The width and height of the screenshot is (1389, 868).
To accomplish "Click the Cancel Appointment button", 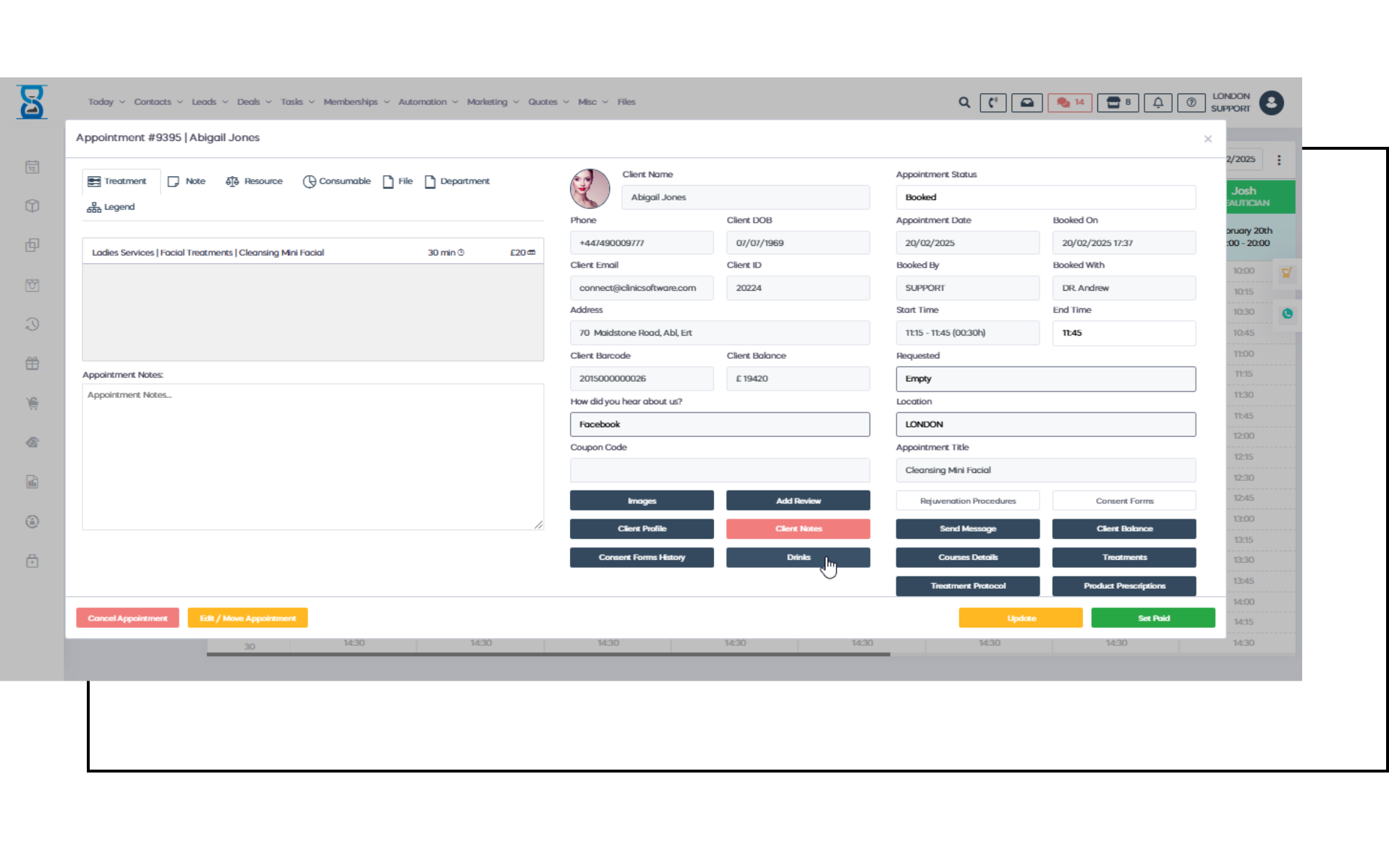I will tap(127, 618).
